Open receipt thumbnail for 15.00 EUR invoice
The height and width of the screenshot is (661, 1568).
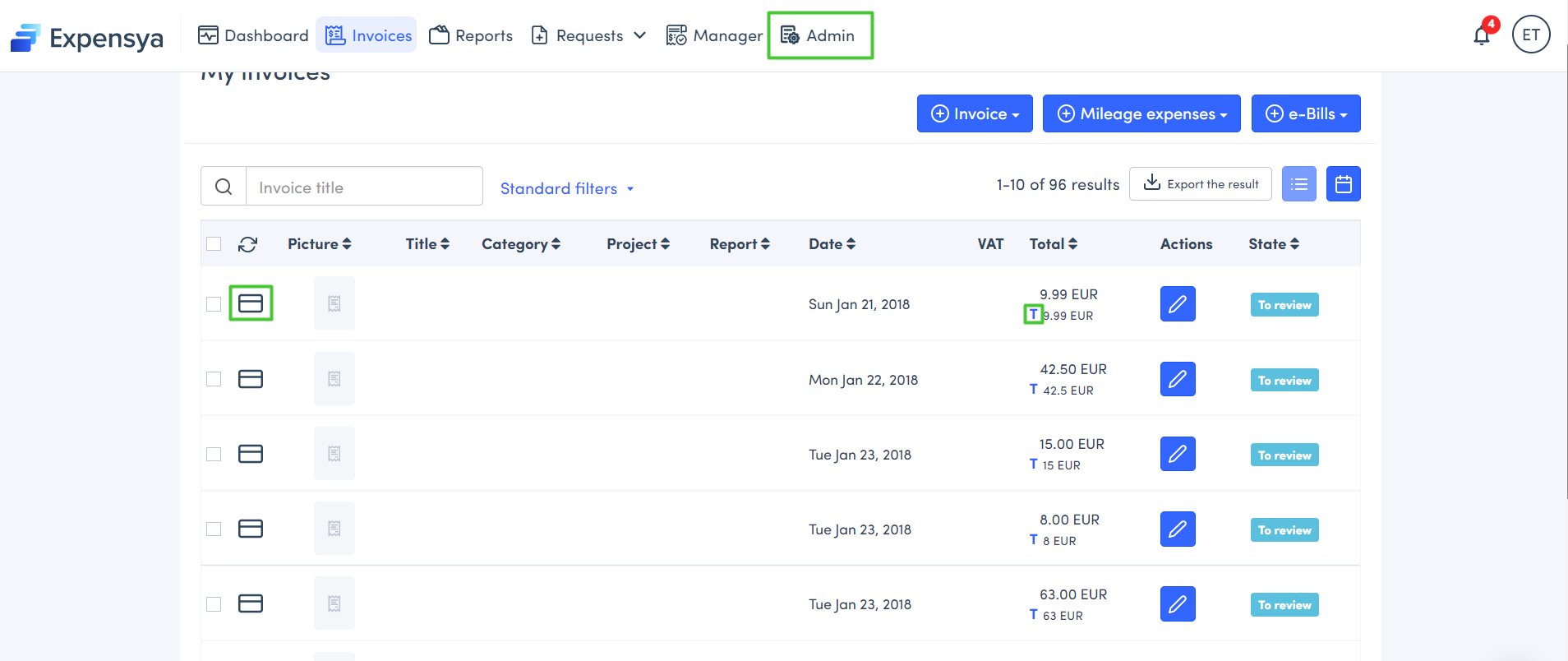[x=334, y=454]
